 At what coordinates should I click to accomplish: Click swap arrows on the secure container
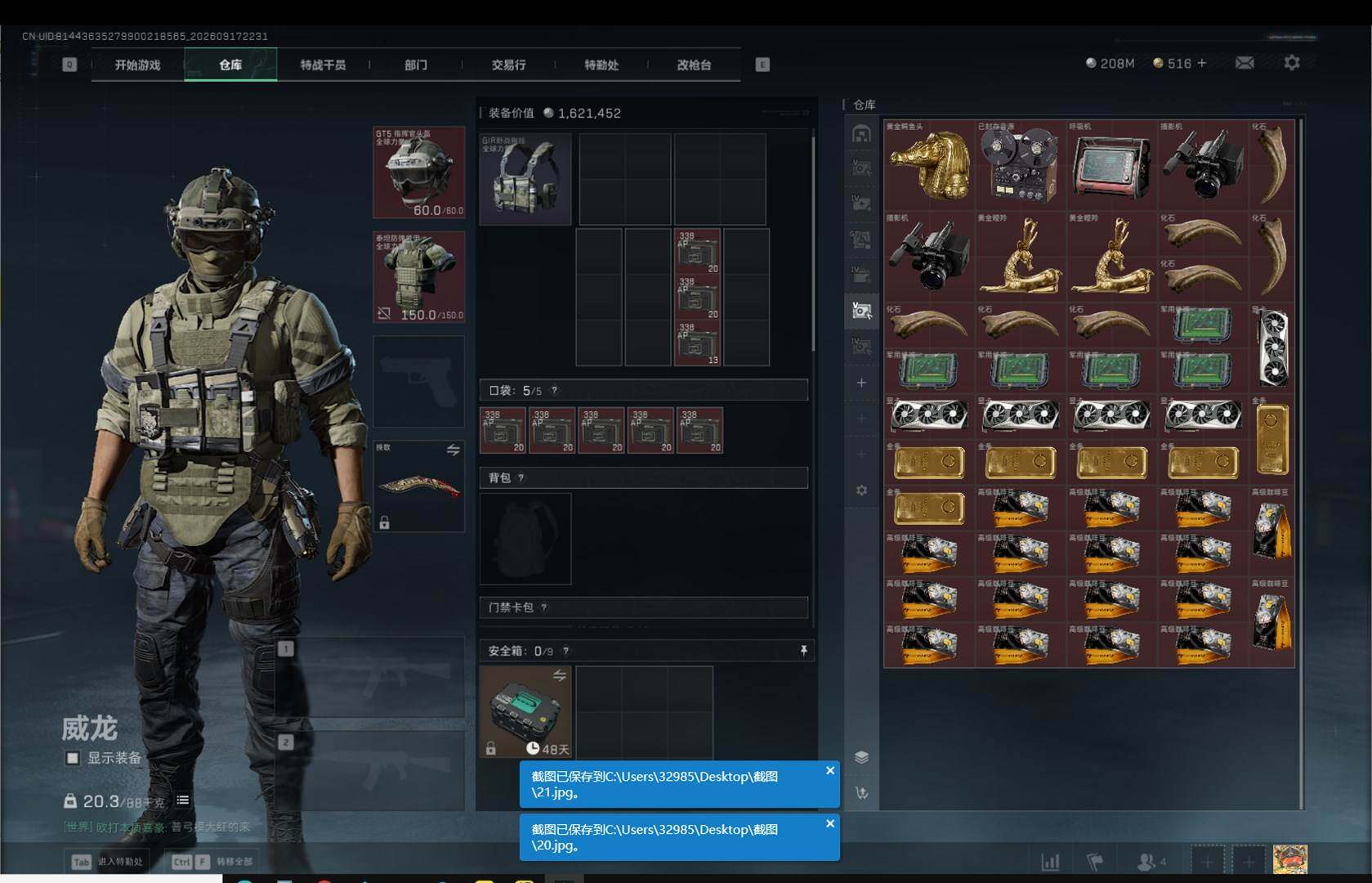559,675
